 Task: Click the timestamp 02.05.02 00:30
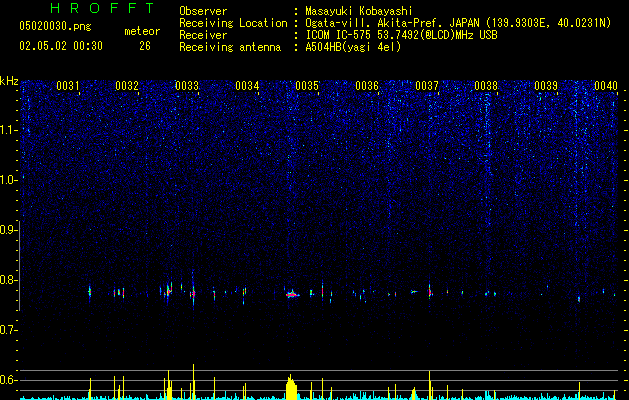point(61,46)
